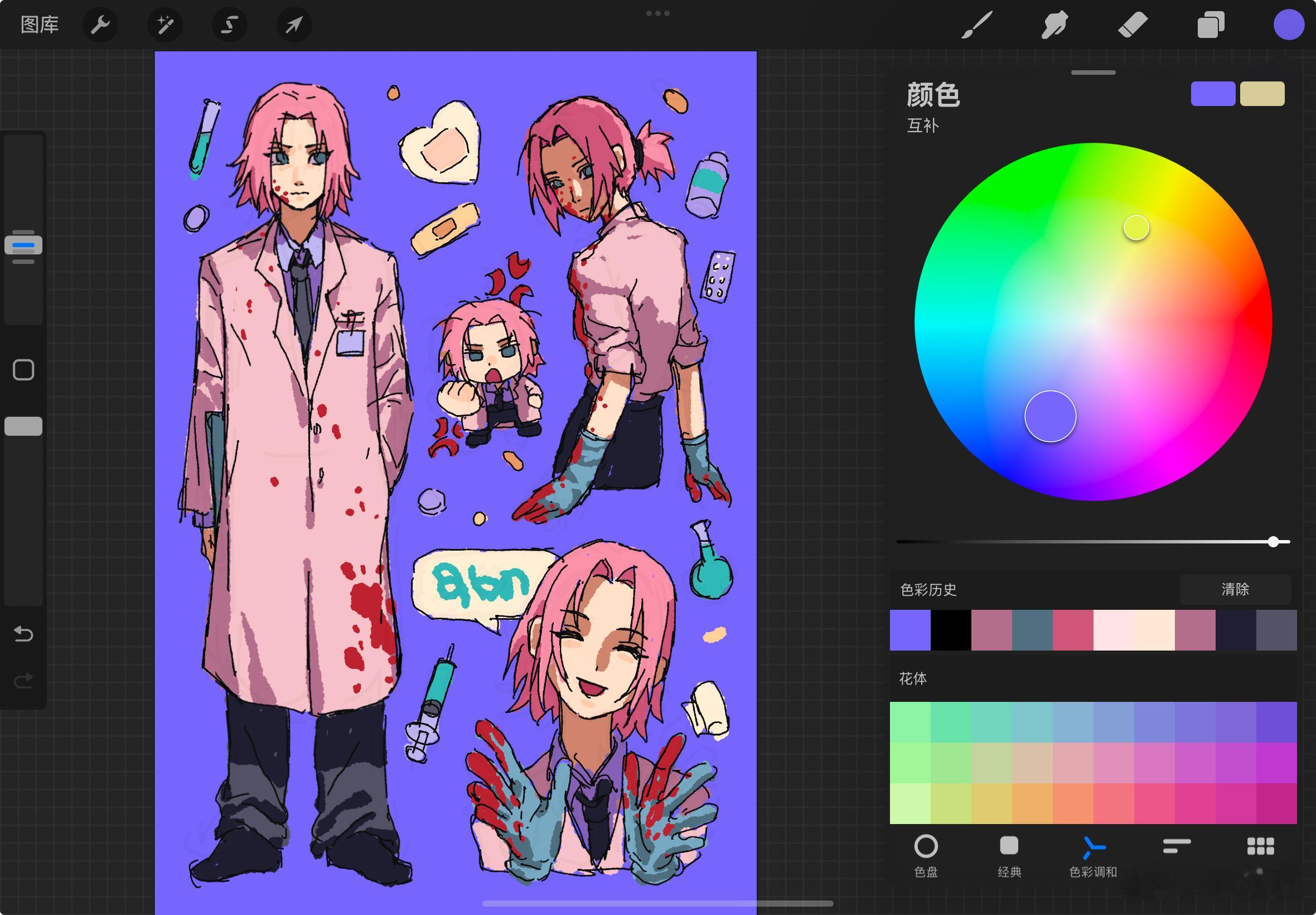Pick the peach cream history swatch
1316x915 pixels.
pos(1154,630)
